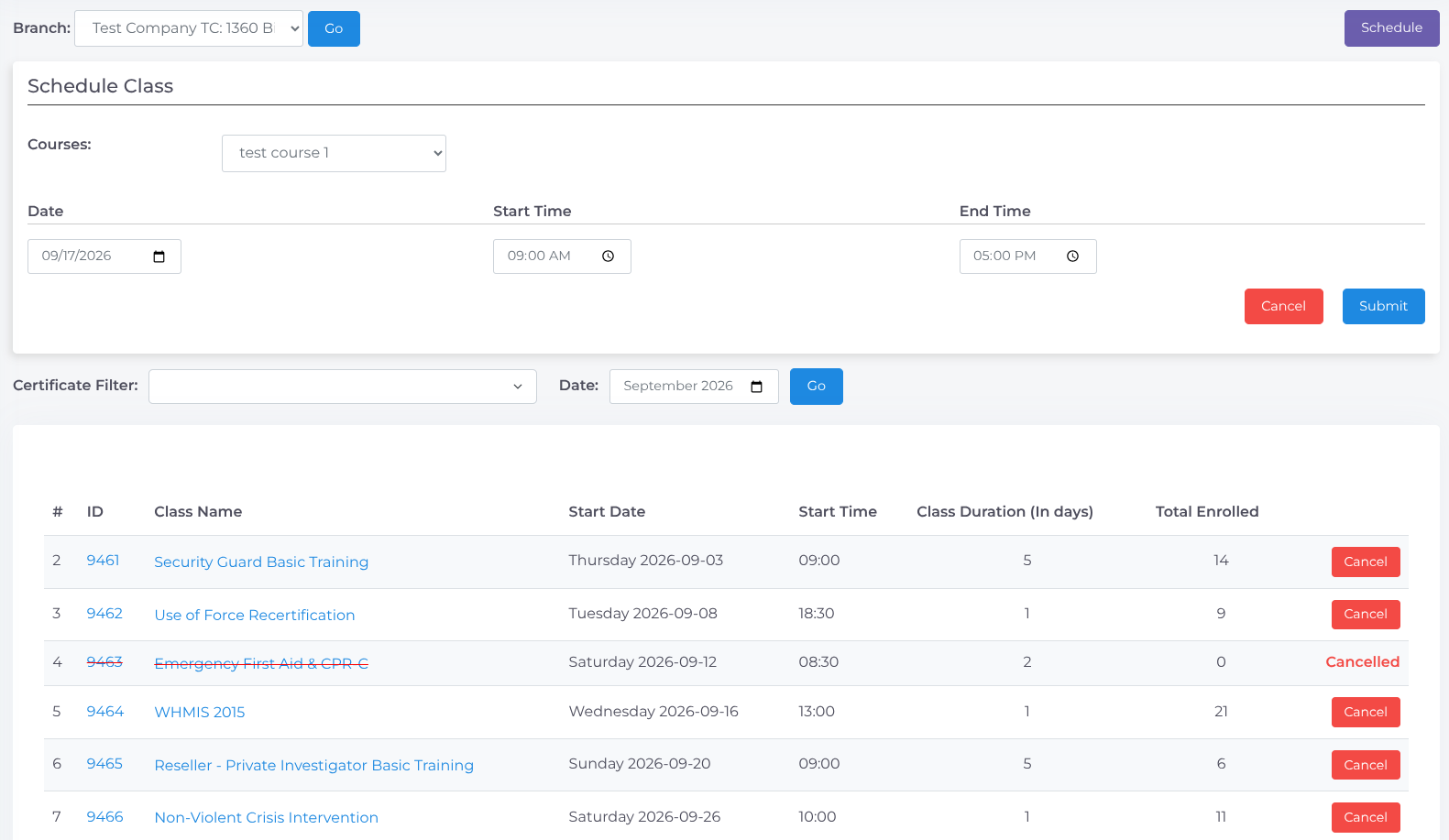Click the 09:00 AM start time field
The image size is (1449, 840).
(562, 256)
